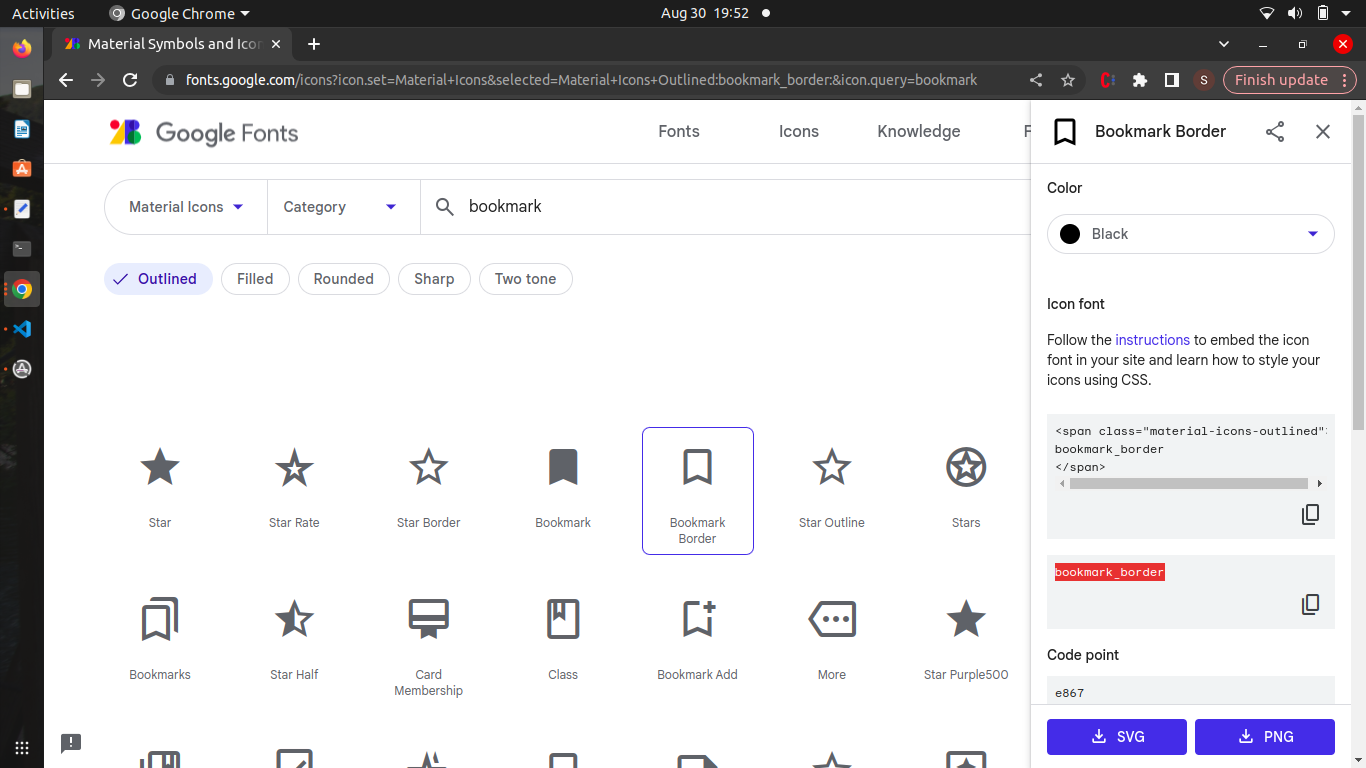Click the black color swatch circle
Viewport: 1366px width, 768px height.
point(1070,234)
